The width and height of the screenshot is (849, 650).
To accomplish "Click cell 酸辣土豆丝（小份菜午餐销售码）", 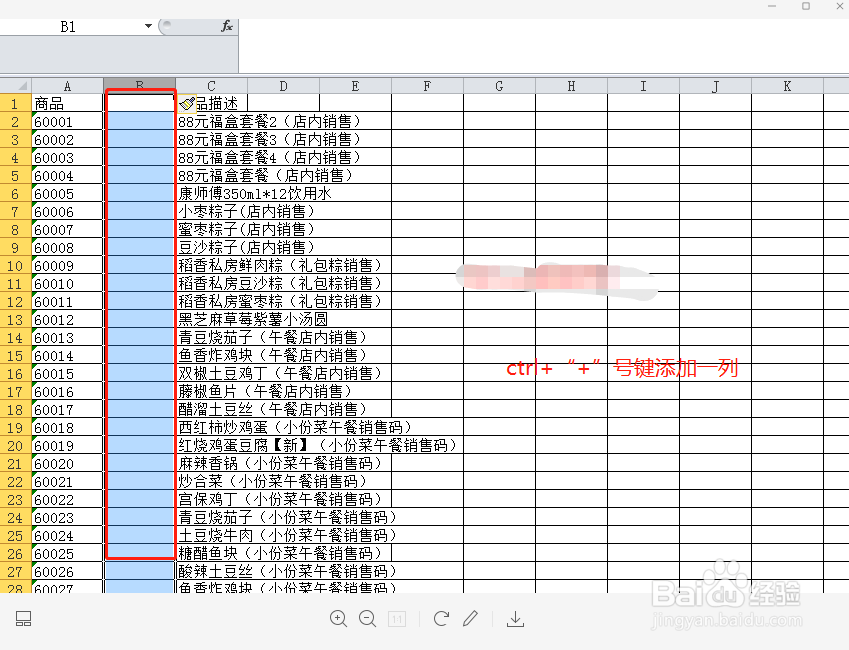I will [288, 571].
